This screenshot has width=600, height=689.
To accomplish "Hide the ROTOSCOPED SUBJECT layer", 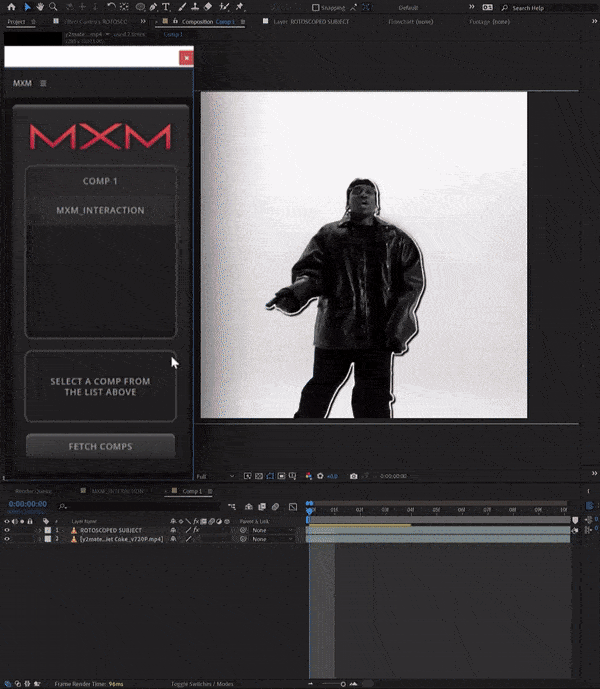I will pos(7,530).
